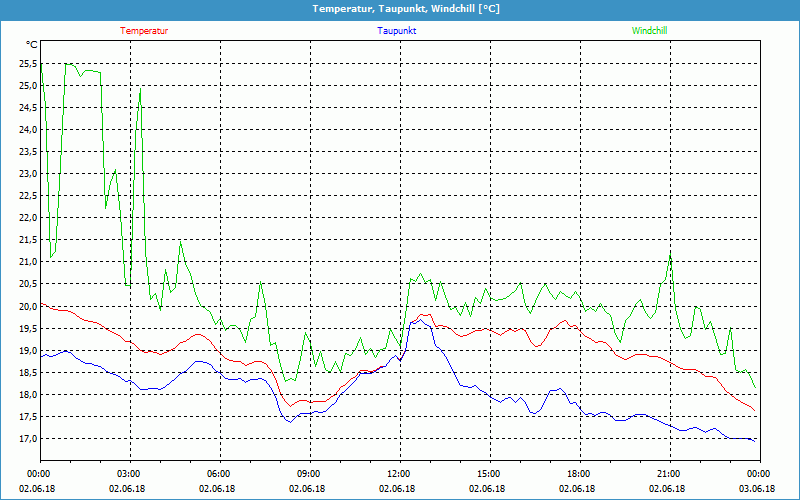The width and height of the screenshot is (800, 500).
Task: Click the 15:00 time axis label
Action: point(490,474)
